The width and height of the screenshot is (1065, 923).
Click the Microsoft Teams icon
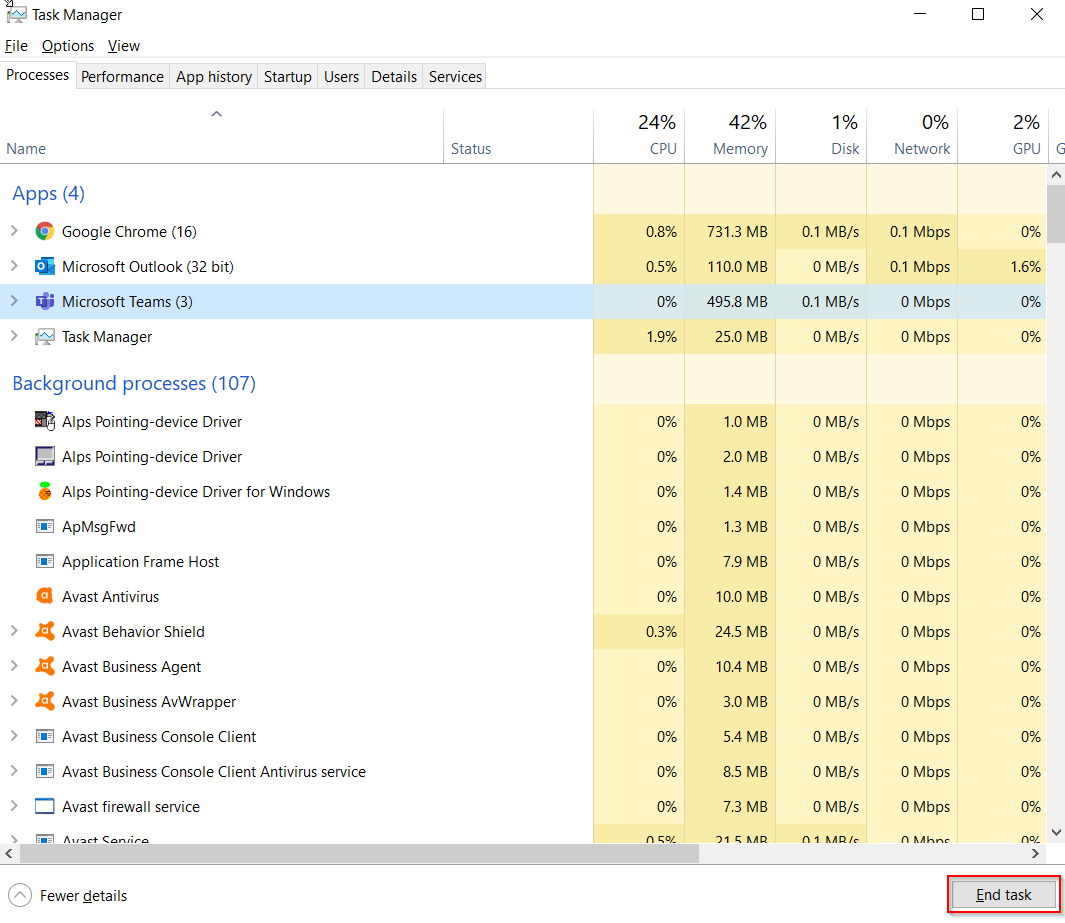click(45, 302)
